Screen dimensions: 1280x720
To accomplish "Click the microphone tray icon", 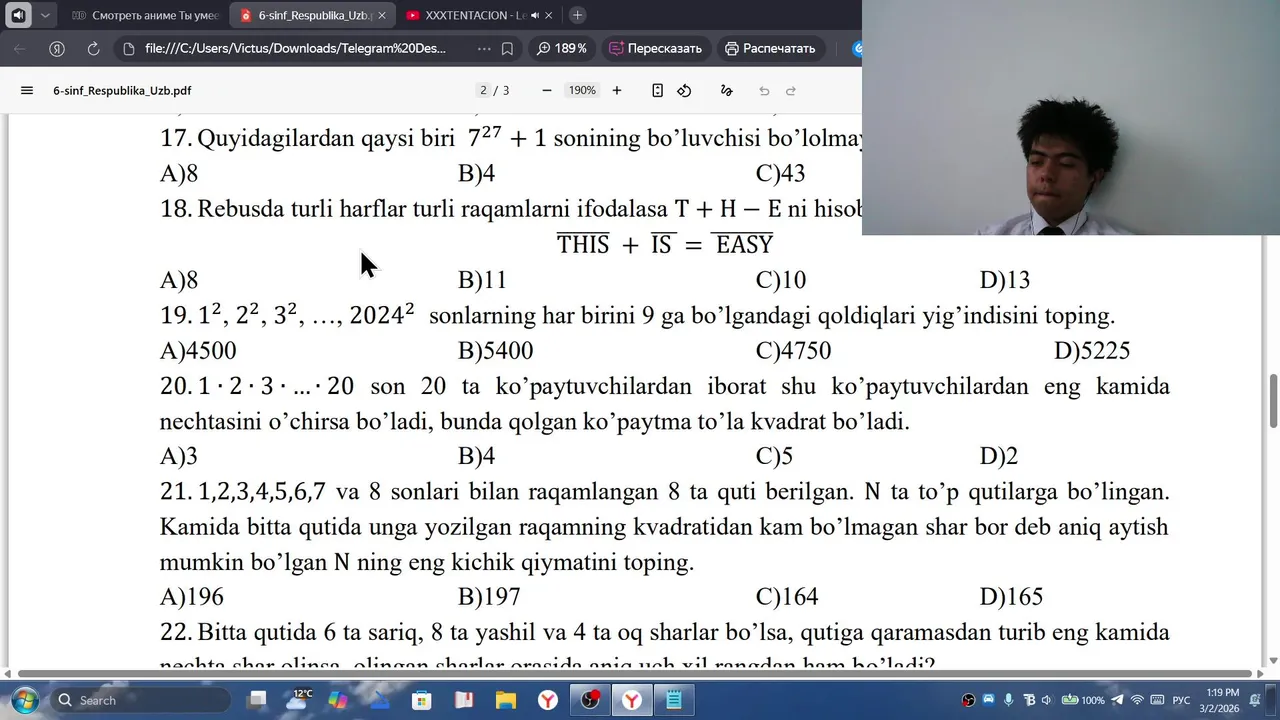I will pyautogui.click(x=1008, y=700).
